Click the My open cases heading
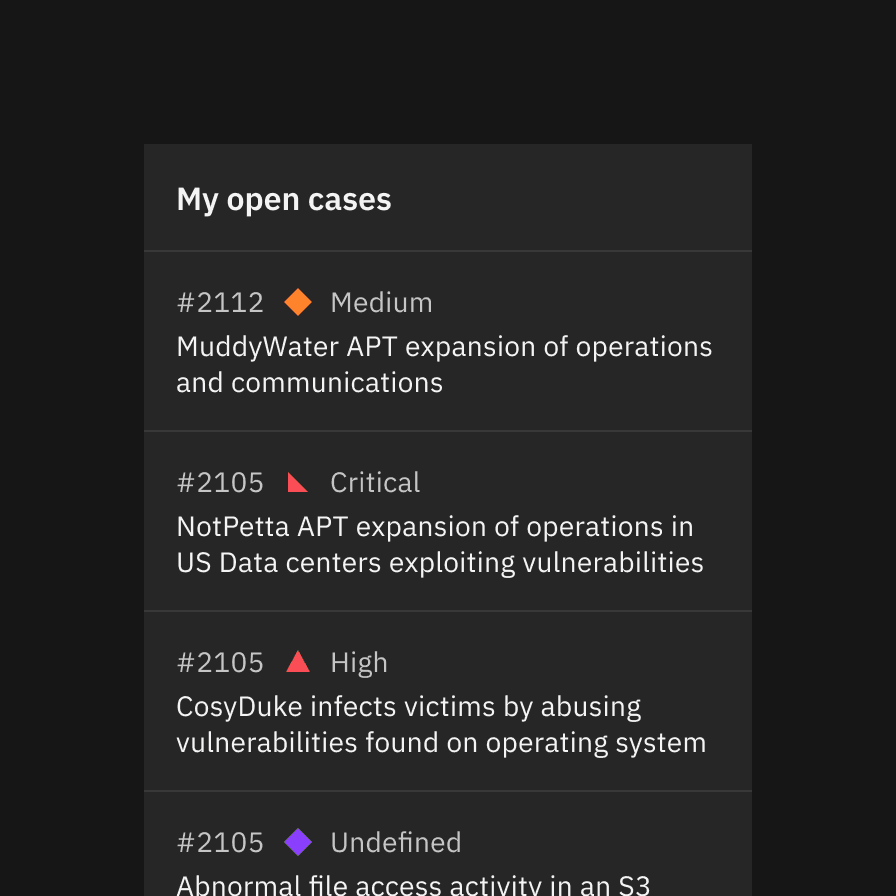The image size is (896, 896). (284, 200)
